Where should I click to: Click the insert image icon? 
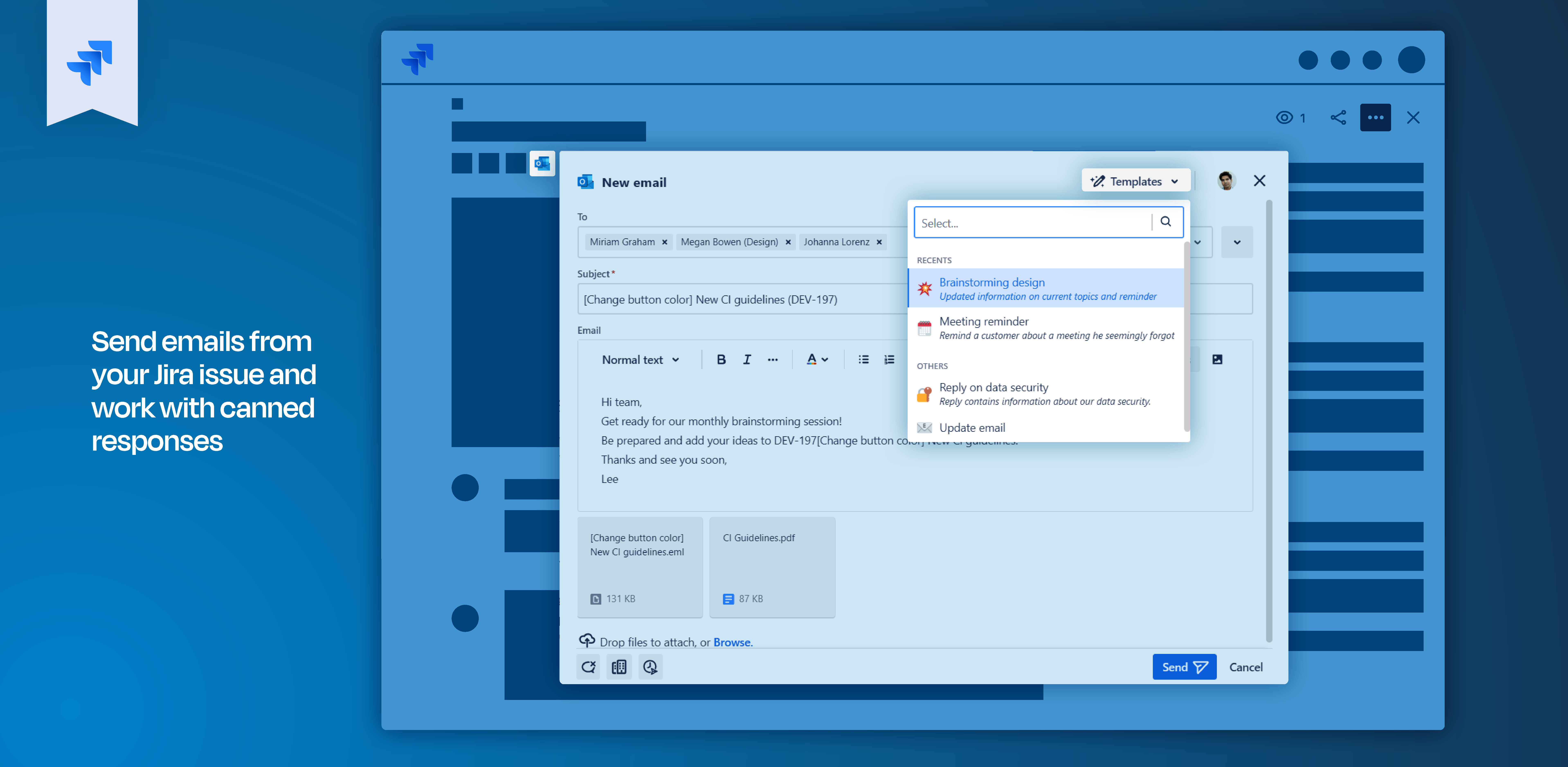(1217, 359)
